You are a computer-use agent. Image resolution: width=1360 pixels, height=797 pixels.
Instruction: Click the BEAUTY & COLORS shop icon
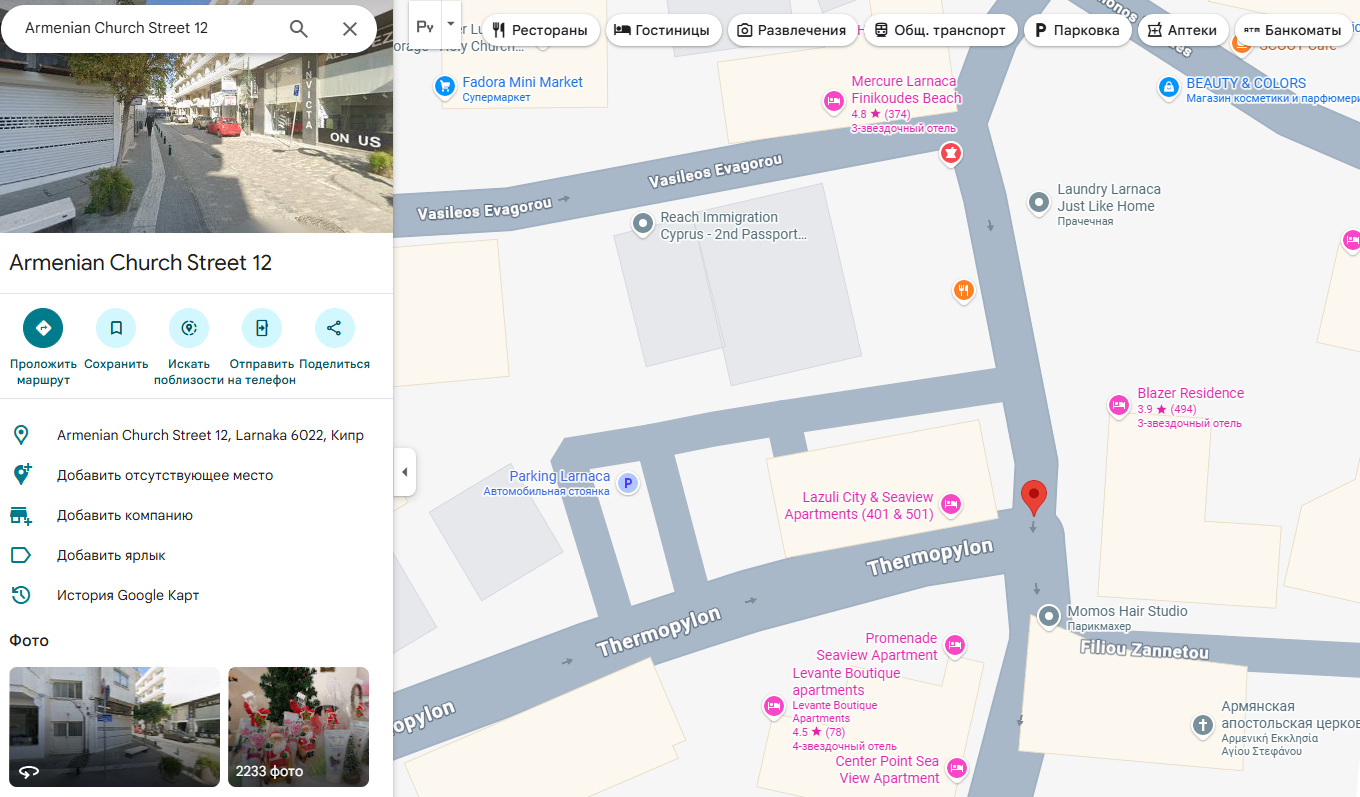pyautogui.click(x=1168, y=88)
